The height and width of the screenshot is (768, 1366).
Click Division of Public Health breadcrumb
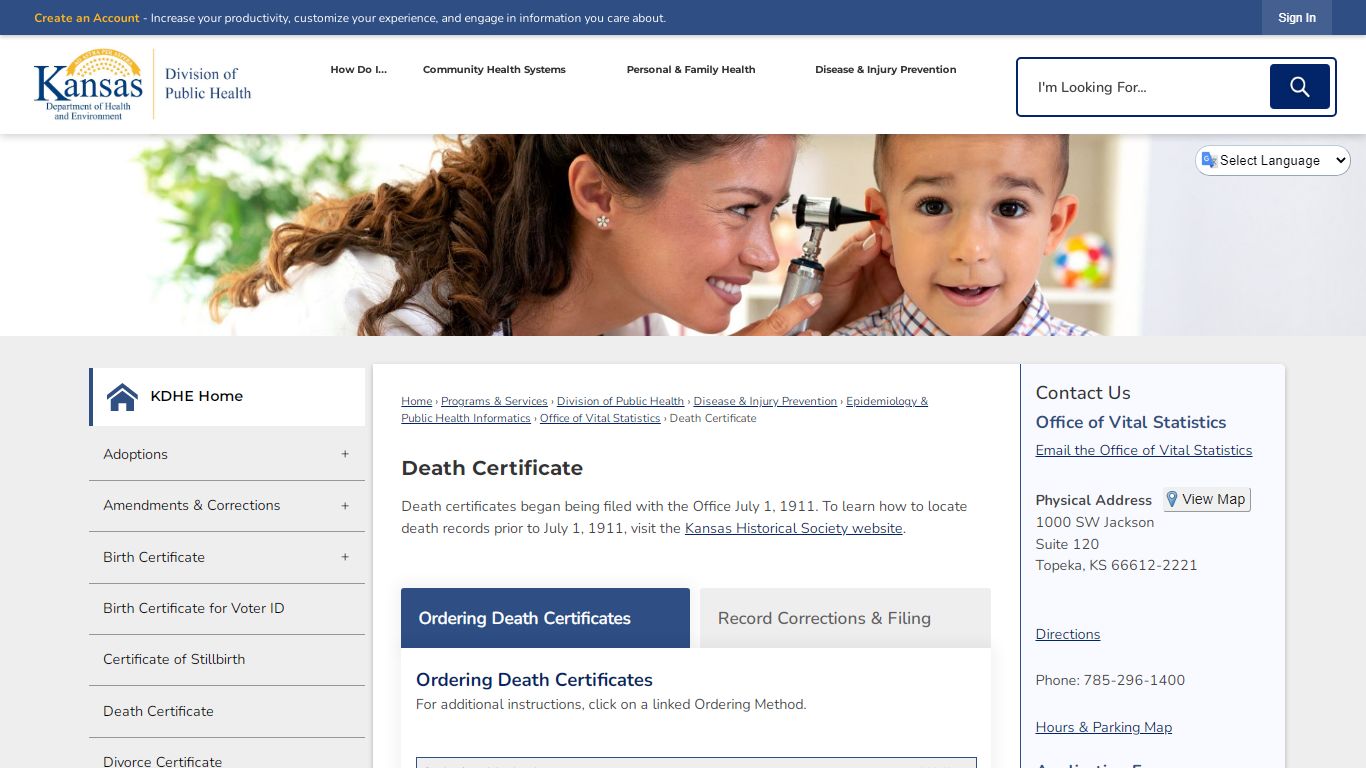620,401
